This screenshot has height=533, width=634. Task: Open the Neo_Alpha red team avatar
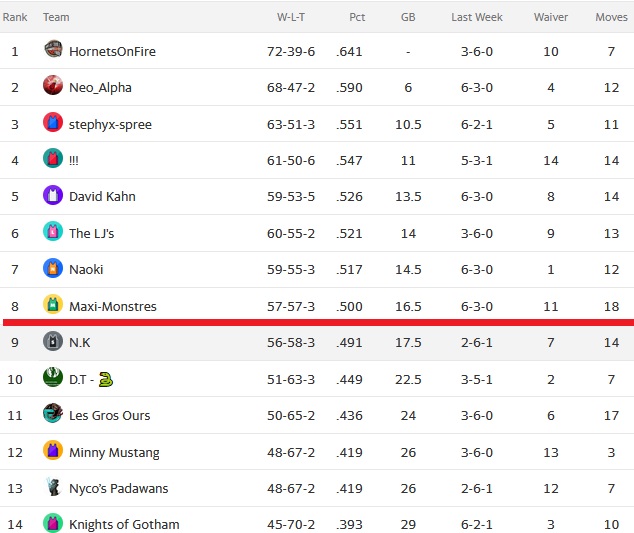(x=53, y=85)
